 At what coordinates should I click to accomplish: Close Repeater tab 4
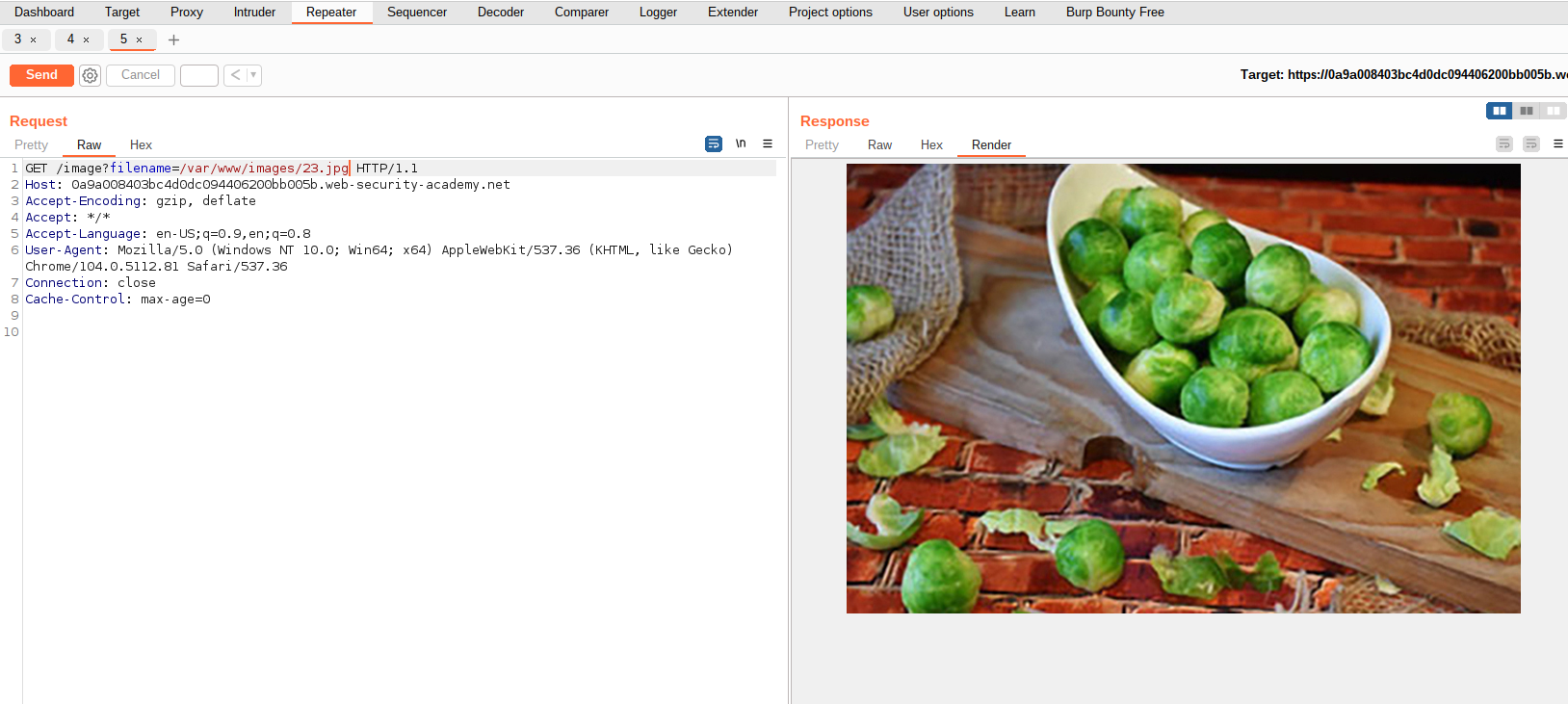(x=87, y=39)
